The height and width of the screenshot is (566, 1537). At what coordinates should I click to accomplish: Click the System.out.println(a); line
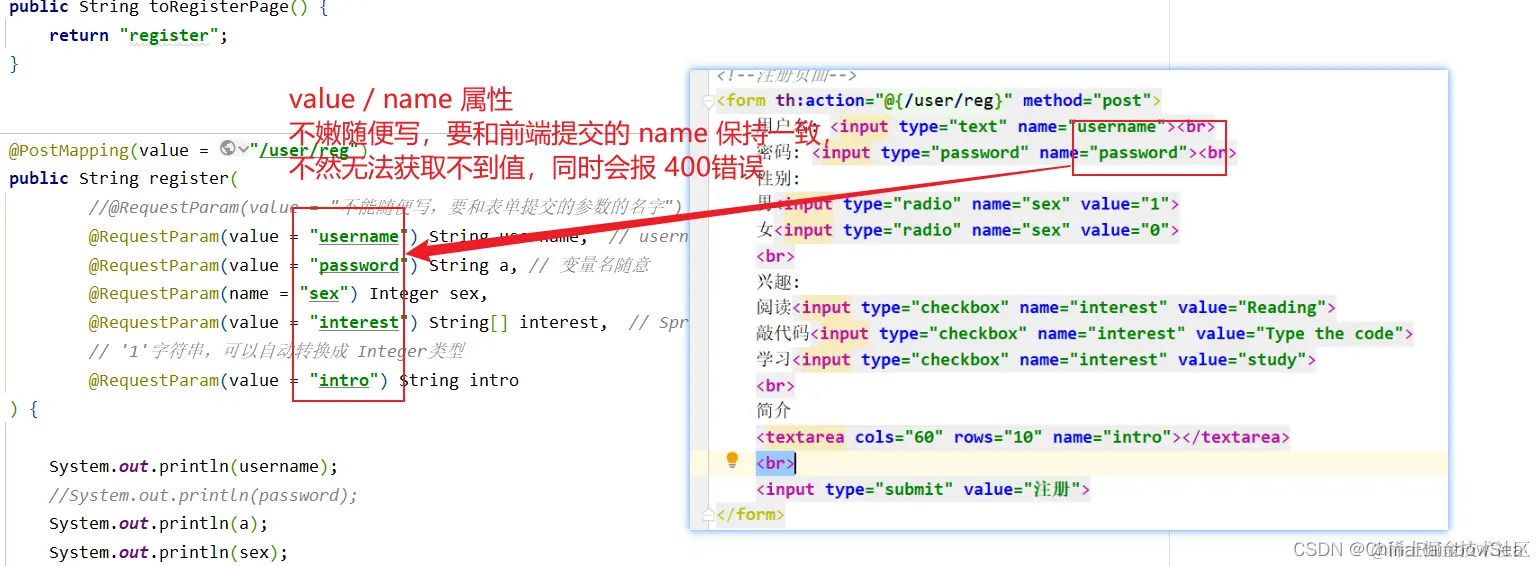tap(159, 524)
